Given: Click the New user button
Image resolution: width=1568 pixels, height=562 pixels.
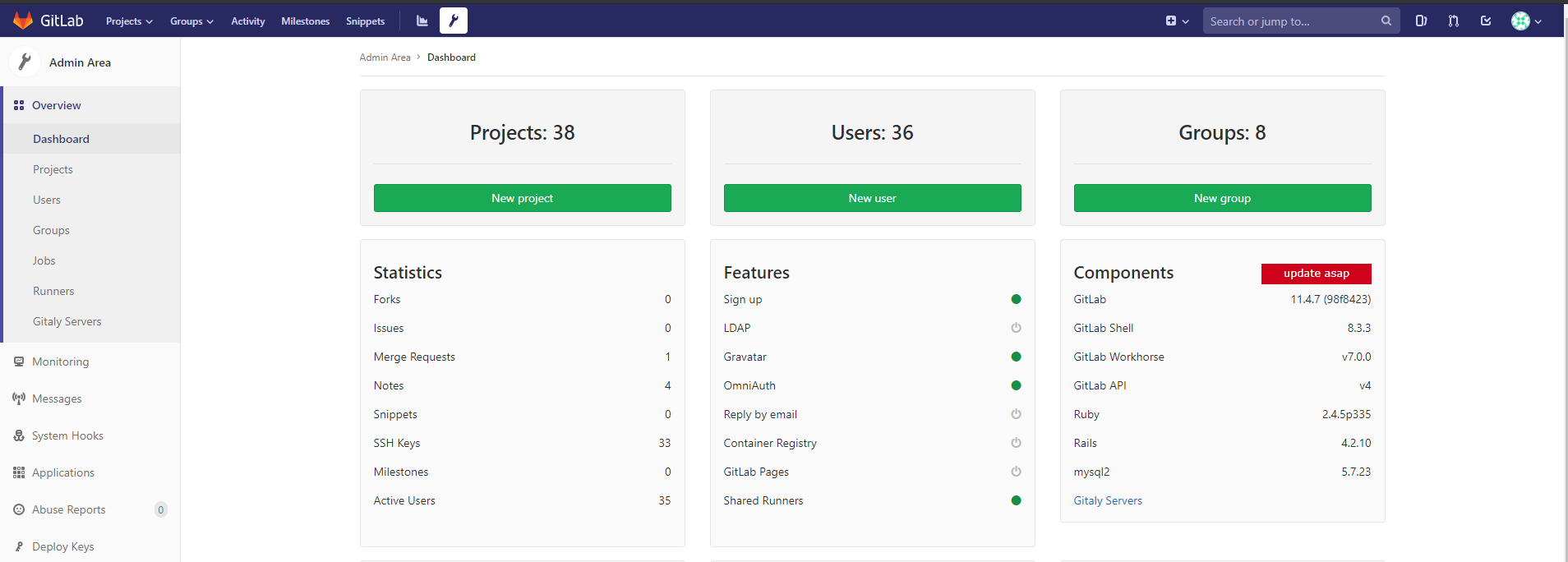Looking at the screenshot, I should tap(873, 198).
